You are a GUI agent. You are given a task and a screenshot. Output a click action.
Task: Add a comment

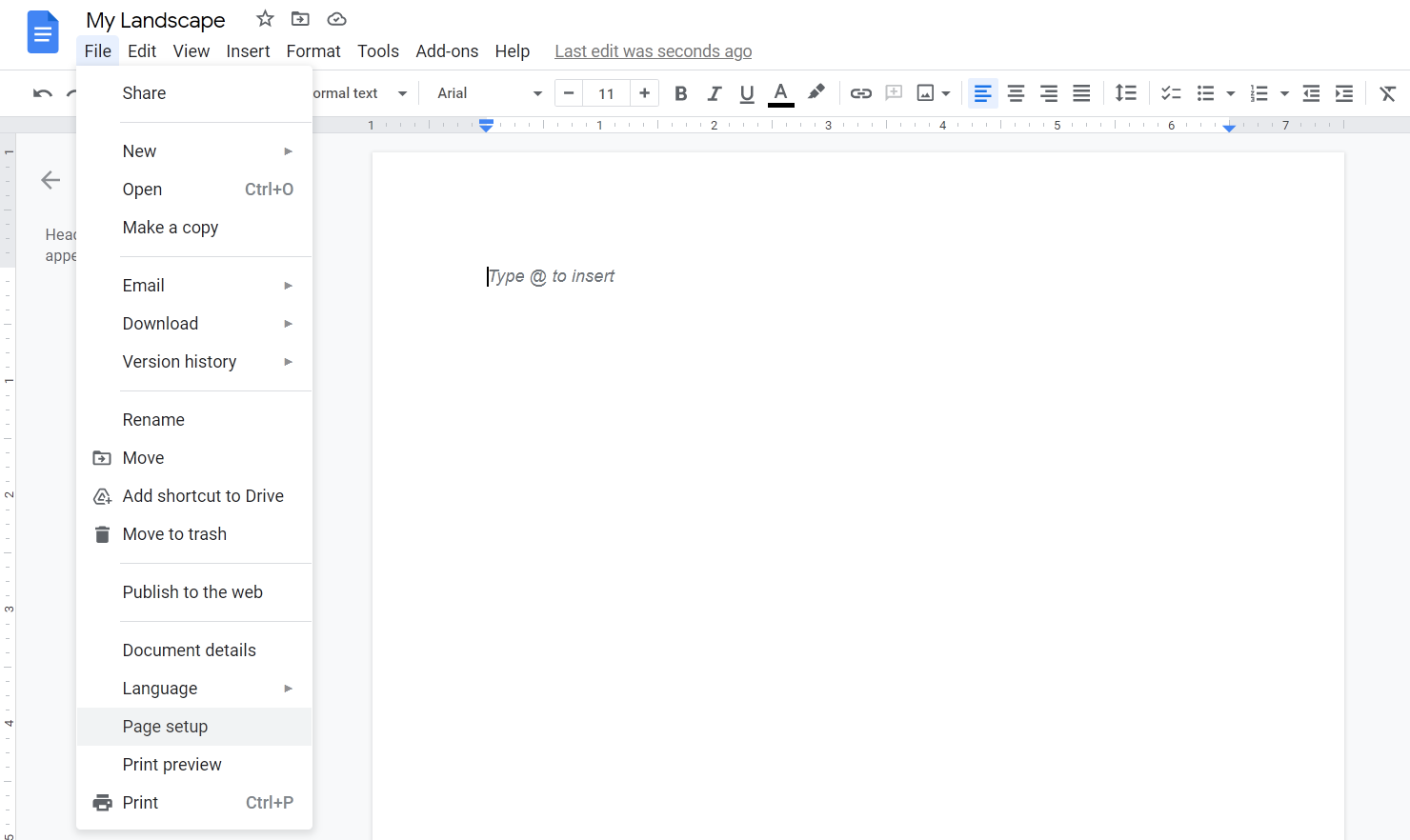(893, 92)
